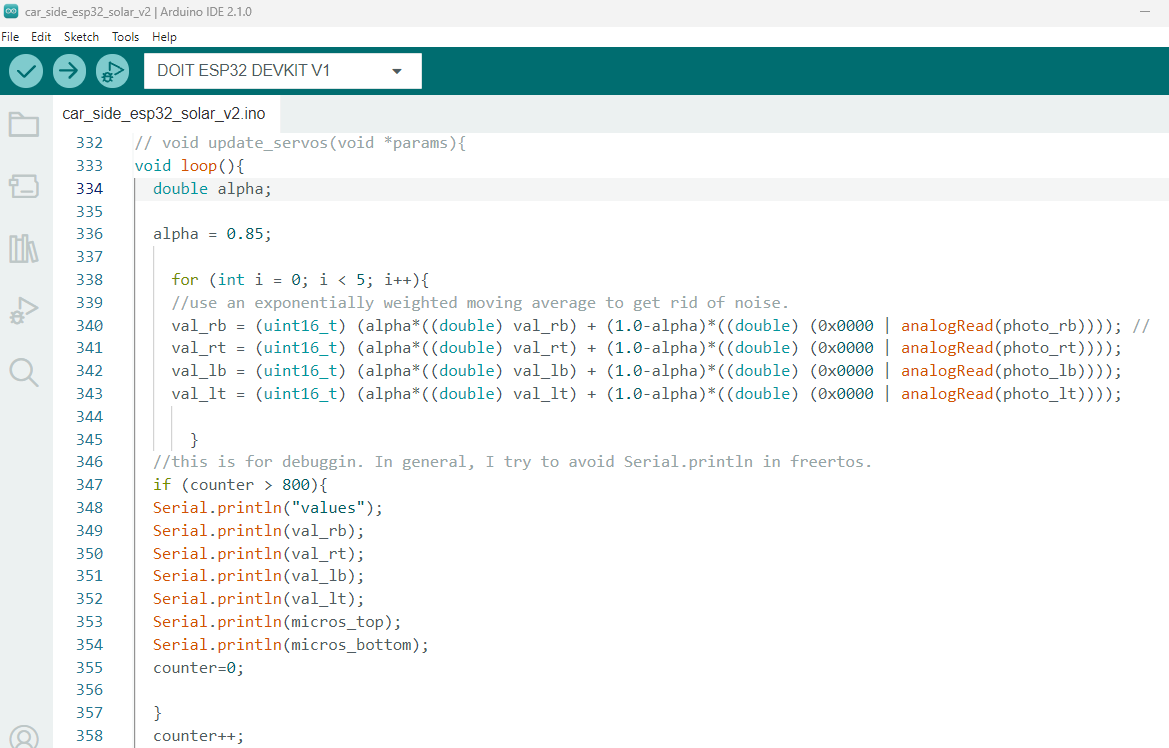Open the Sketch menu
This screenshot has height=748, width=1169.
(x=81, y=36)
